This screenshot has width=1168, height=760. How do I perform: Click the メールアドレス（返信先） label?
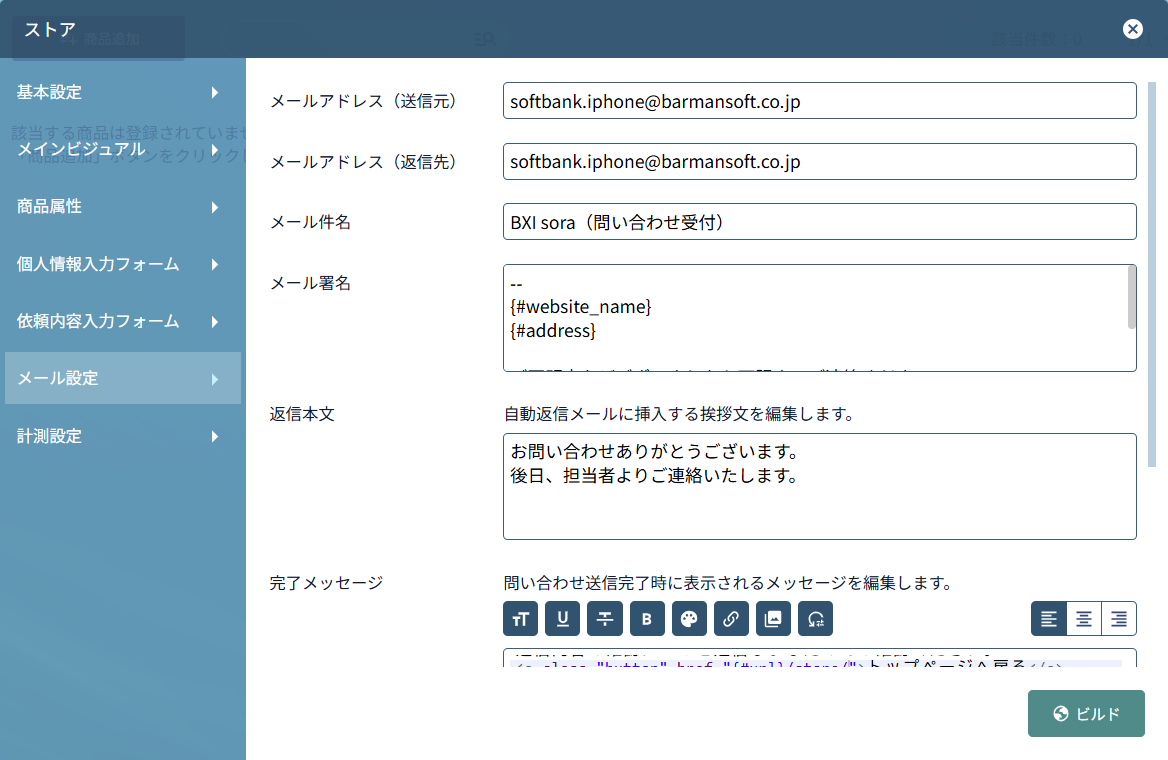pyautogui.click(x=364, y=162)
